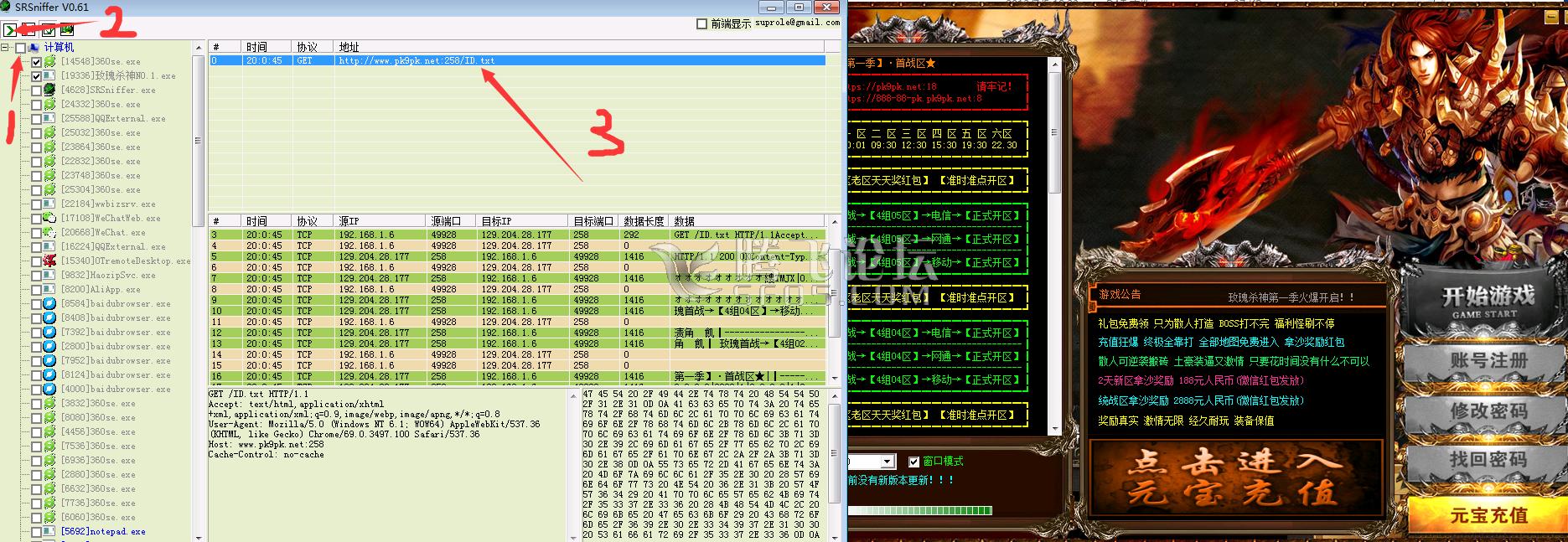
Task: Check the box for [22832]360se.exe
Action: (x=36, y=162)
